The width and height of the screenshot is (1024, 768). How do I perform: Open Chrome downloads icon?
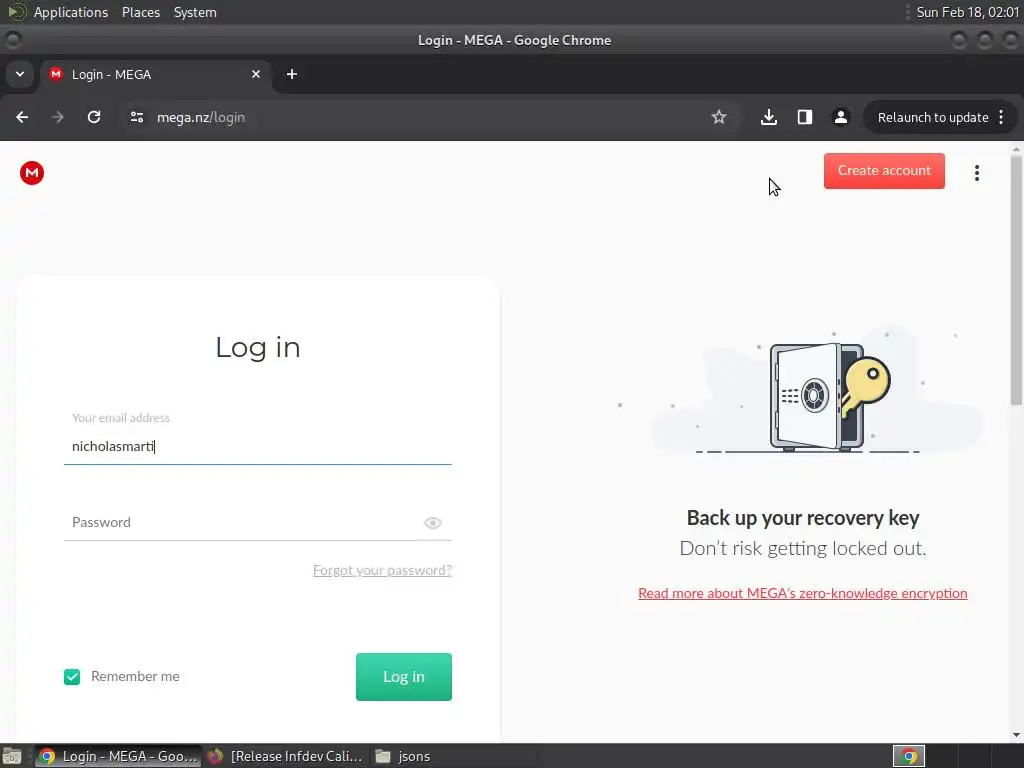(769, 117)
